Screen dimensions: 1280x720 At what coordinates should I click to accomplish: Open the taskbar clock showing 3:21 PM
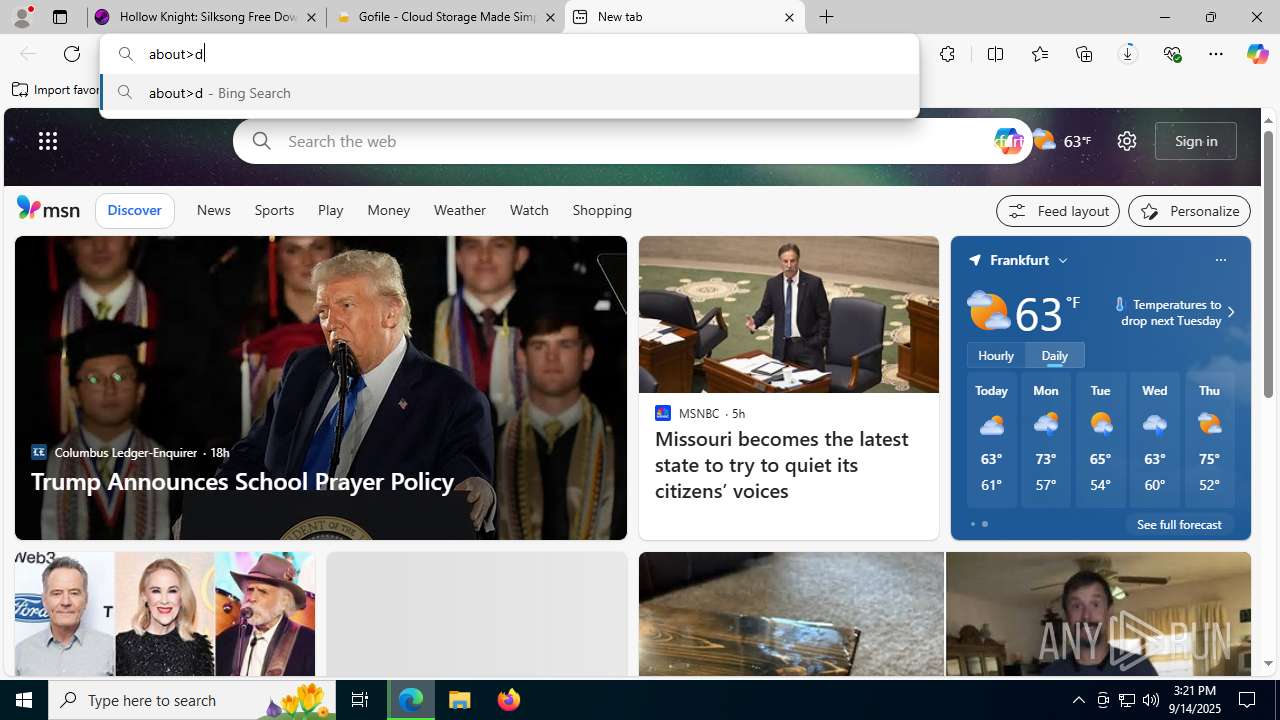point(1194,699)
